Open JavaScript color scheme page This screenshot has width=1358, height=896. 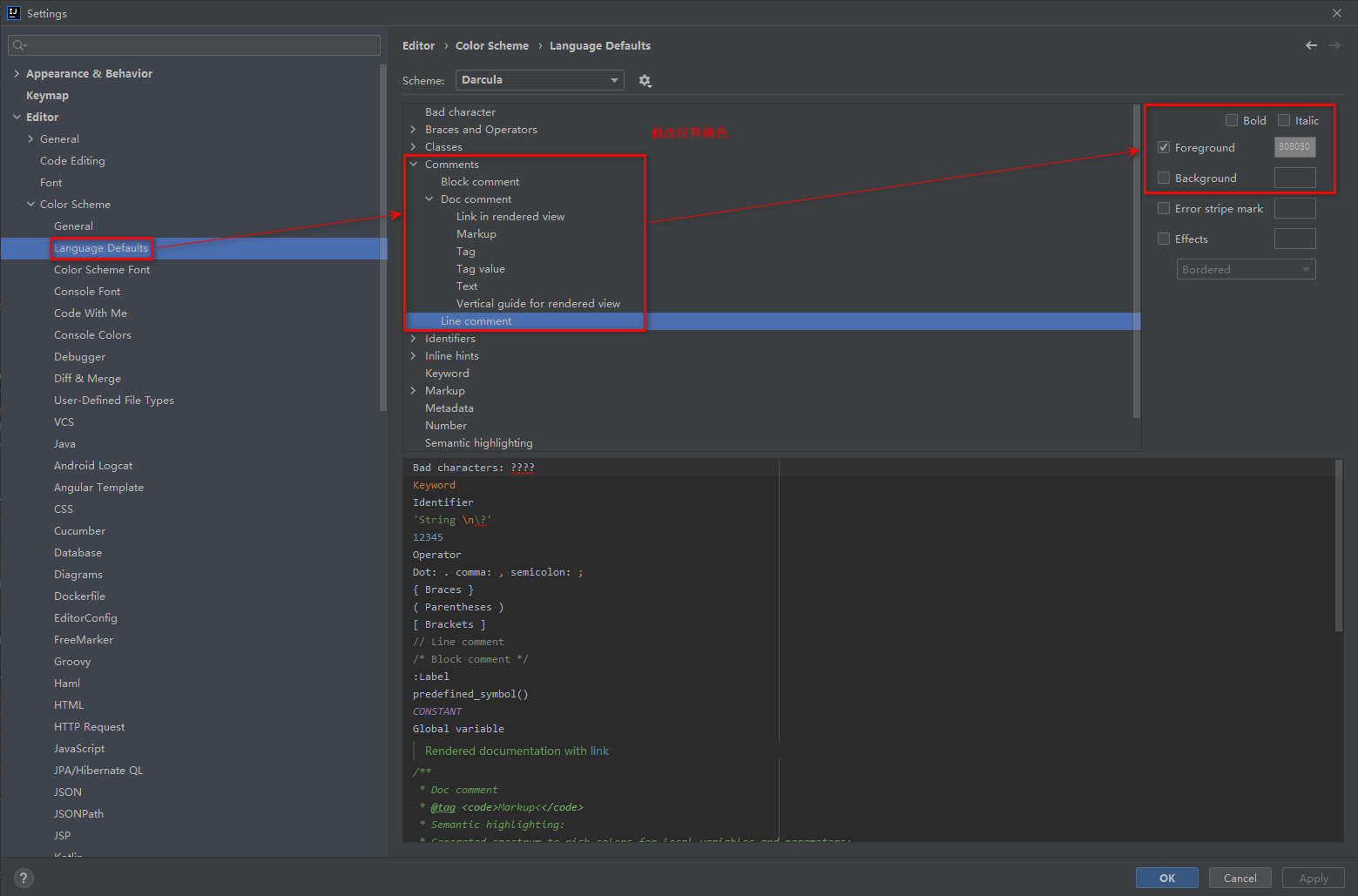coord(79,749)
